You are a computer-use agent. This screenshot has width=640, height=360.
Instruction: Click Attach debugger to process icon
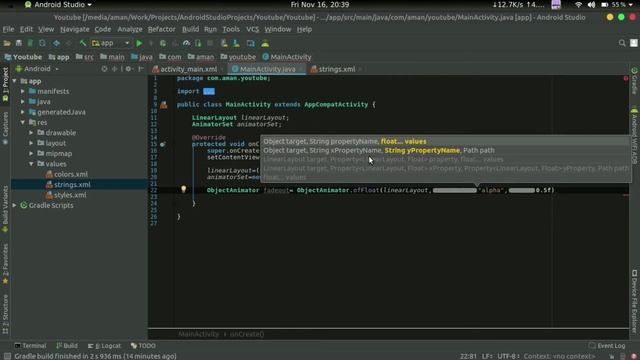198,43
